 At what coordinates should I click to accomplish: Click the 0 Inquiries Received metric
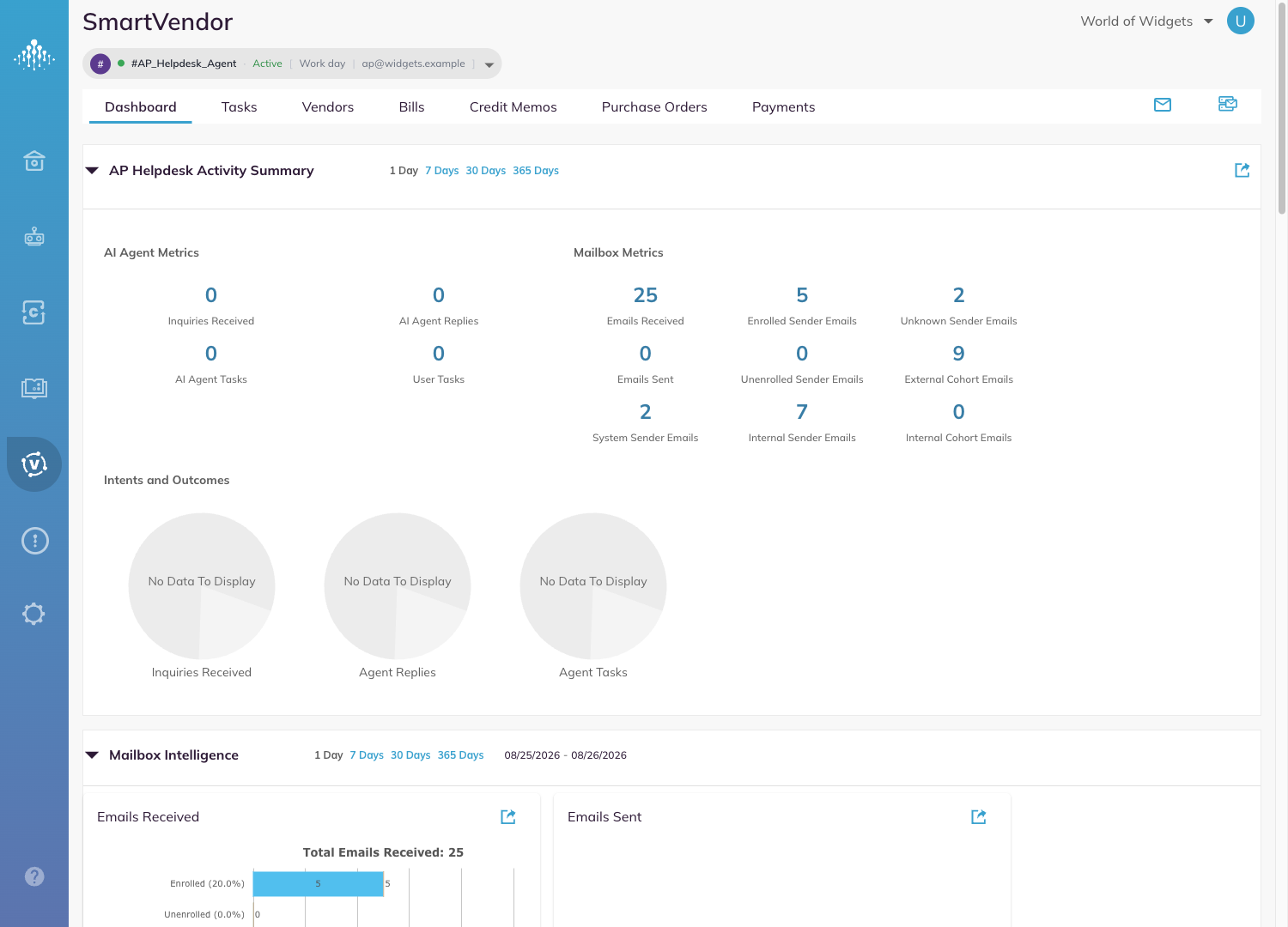click(x=211, y=295)
